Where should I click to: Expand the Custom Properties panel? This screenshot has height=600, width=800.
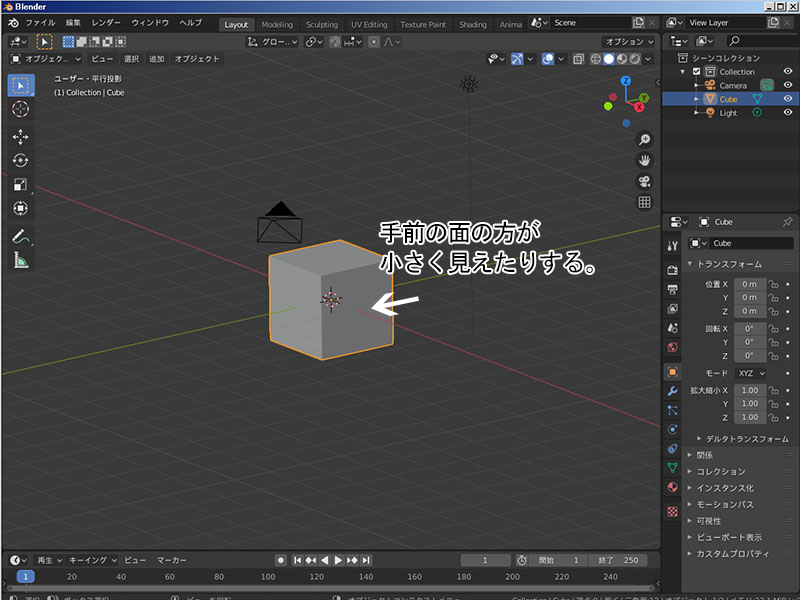pos(690,553)
